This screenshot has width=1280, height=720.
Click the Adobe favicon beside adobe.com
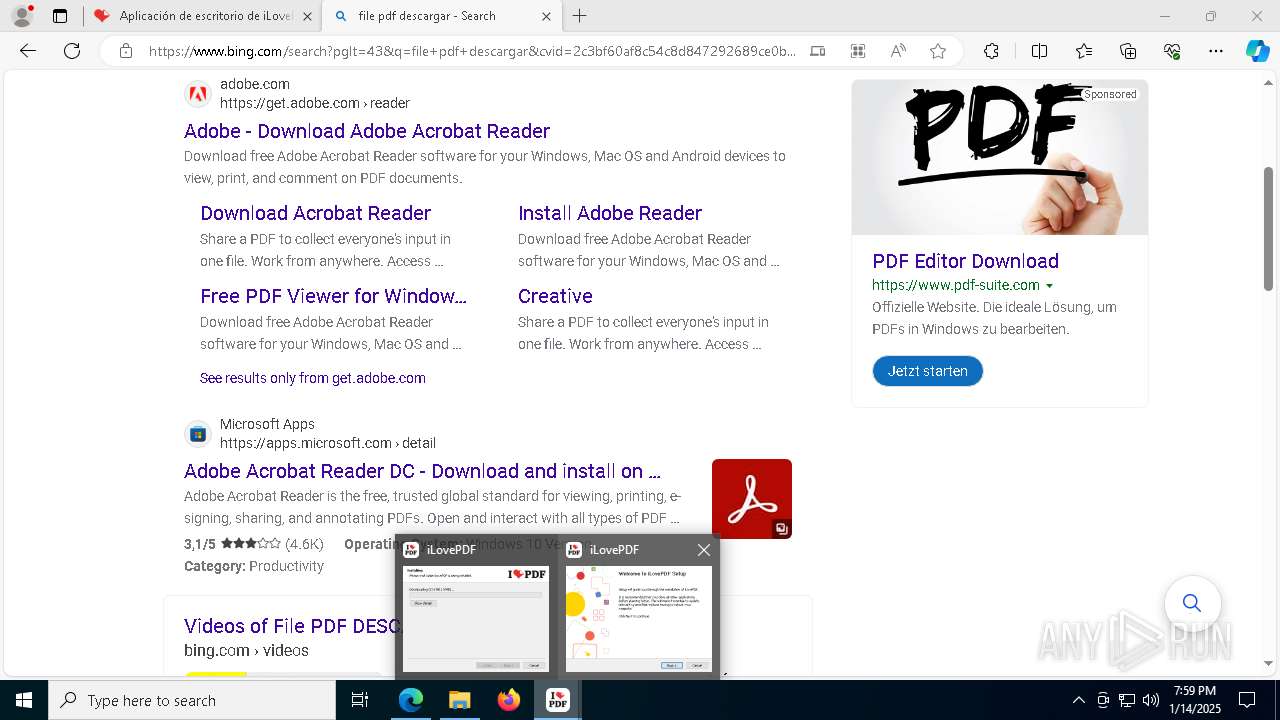click(x=198, y=94)
